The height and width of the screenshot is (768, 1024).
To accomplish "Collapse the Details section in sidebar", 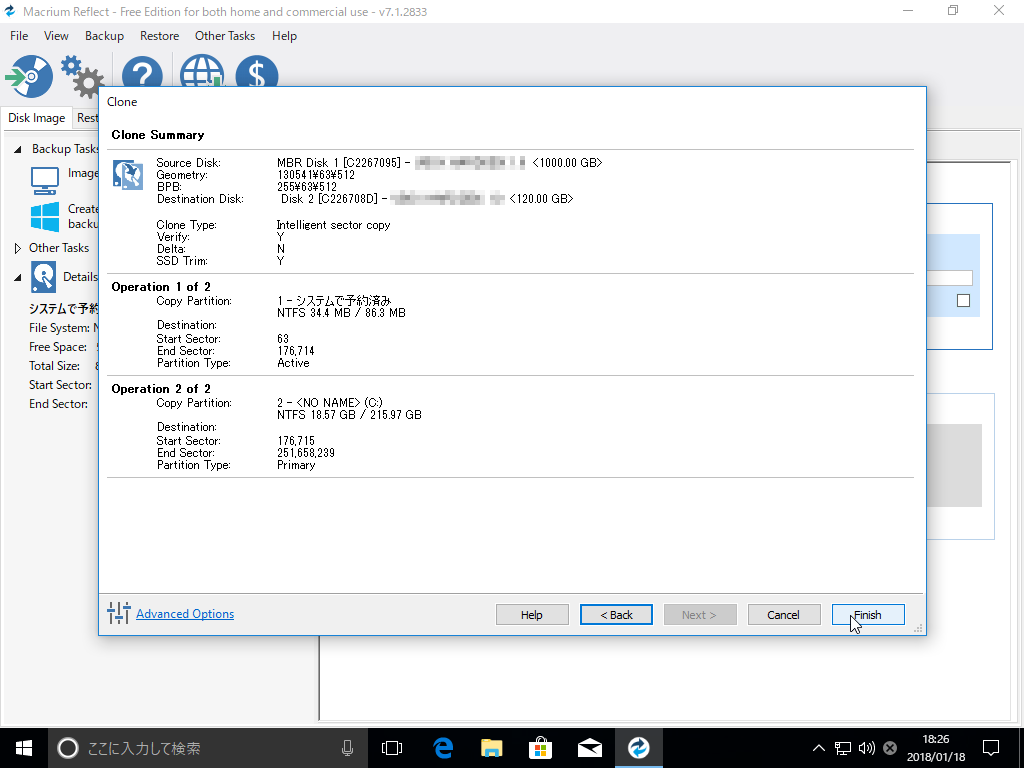I will (x=18, y=278).
